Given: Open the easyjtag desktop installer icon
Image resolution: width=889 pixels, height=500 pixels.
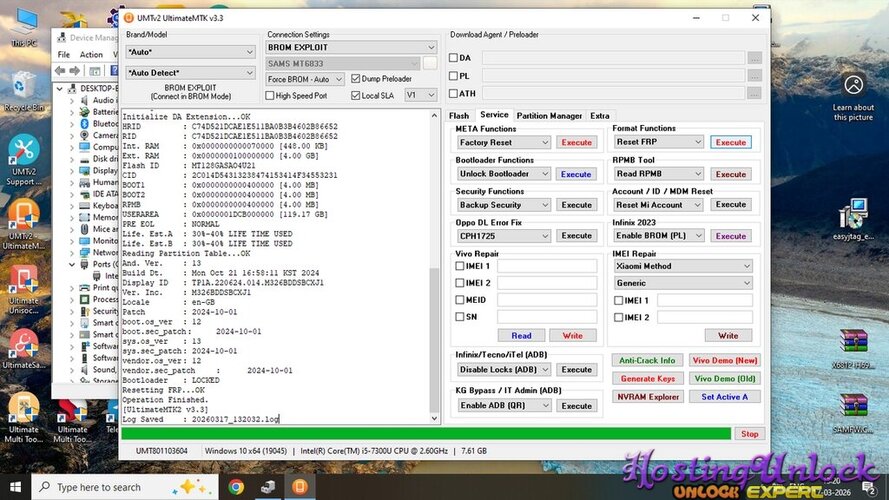Looking at the screenshot, I should tap(853, 218).
